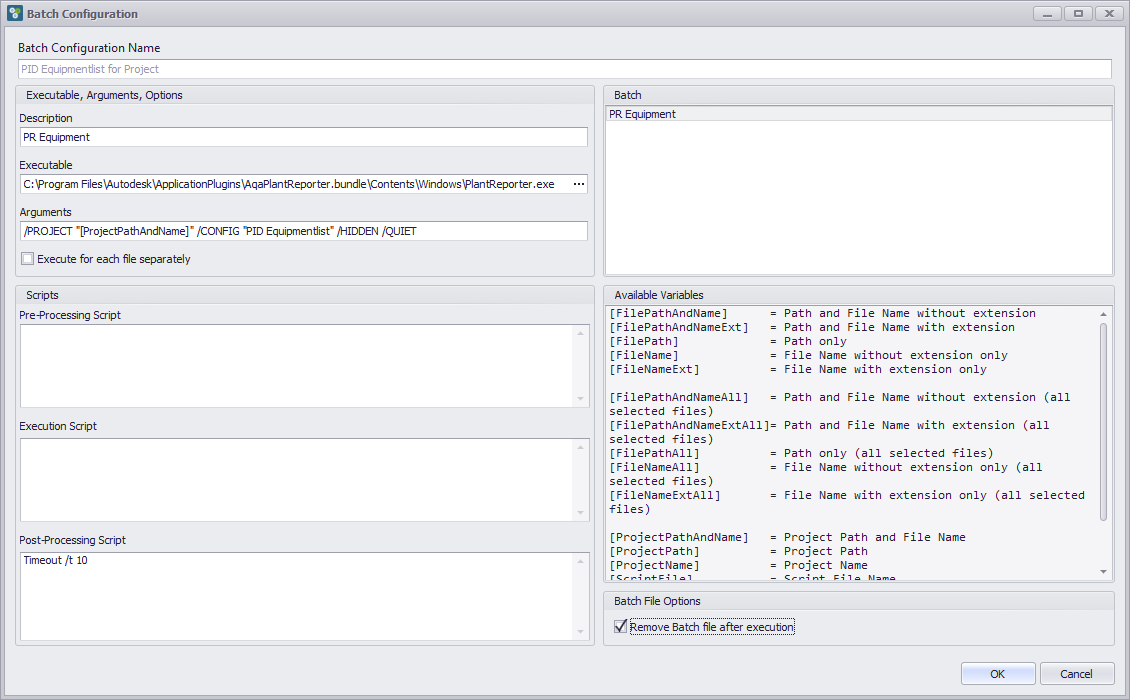The height and width of the screenshot is (700, 1130).
Task: Click inside the Post-Processing Script box
Action: 296,596
